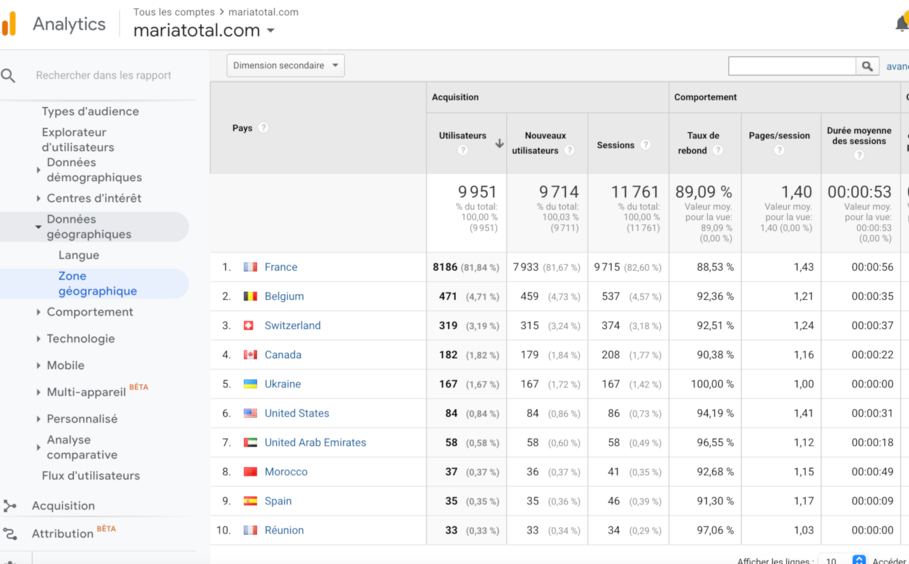The image size is (909, 564).
Task: Collapse the Données géographiques section
Action: 39,227
